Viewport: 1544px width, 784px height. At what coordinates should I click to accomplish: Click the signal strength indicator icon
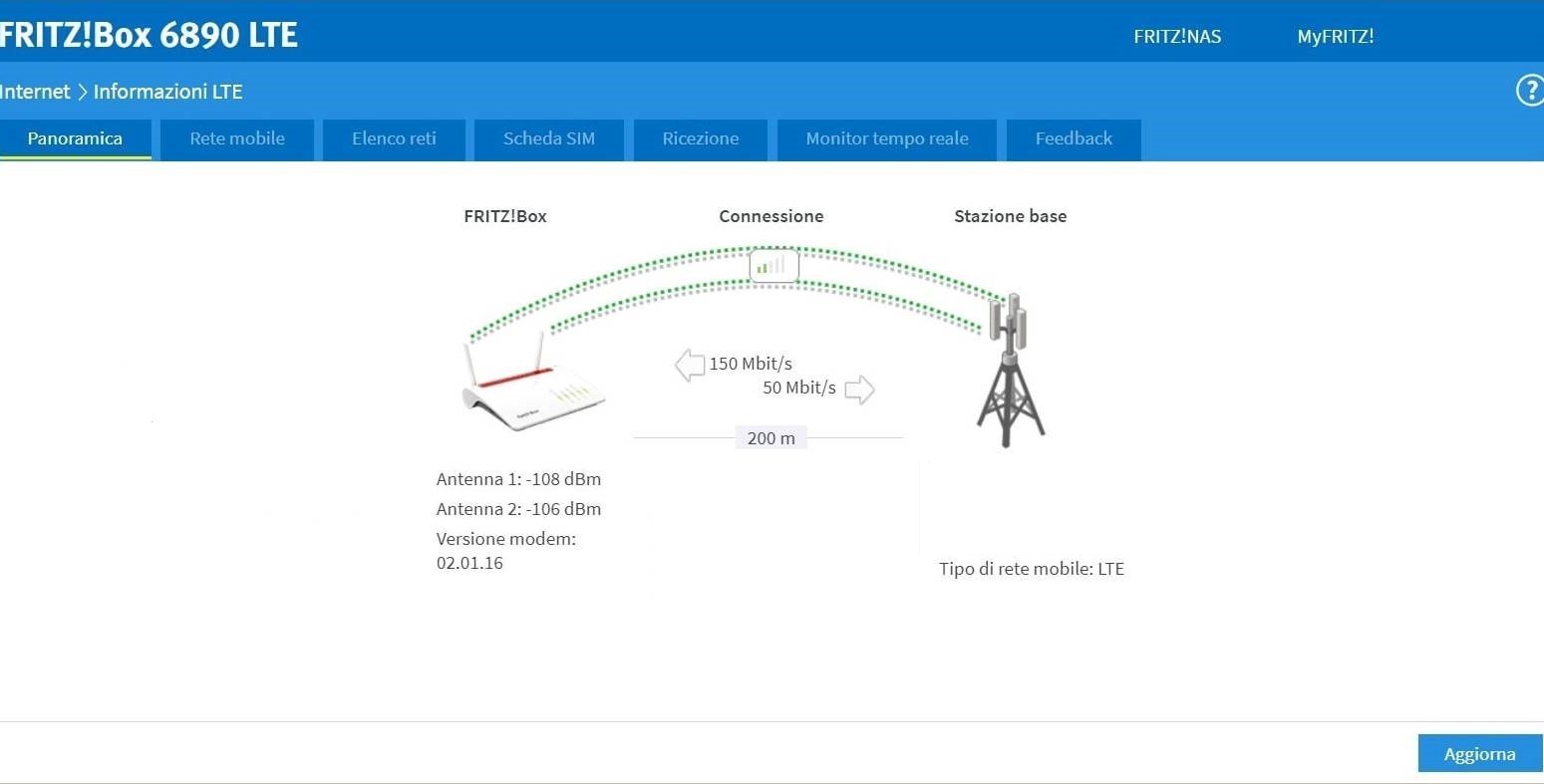click(x=773, y=266)
